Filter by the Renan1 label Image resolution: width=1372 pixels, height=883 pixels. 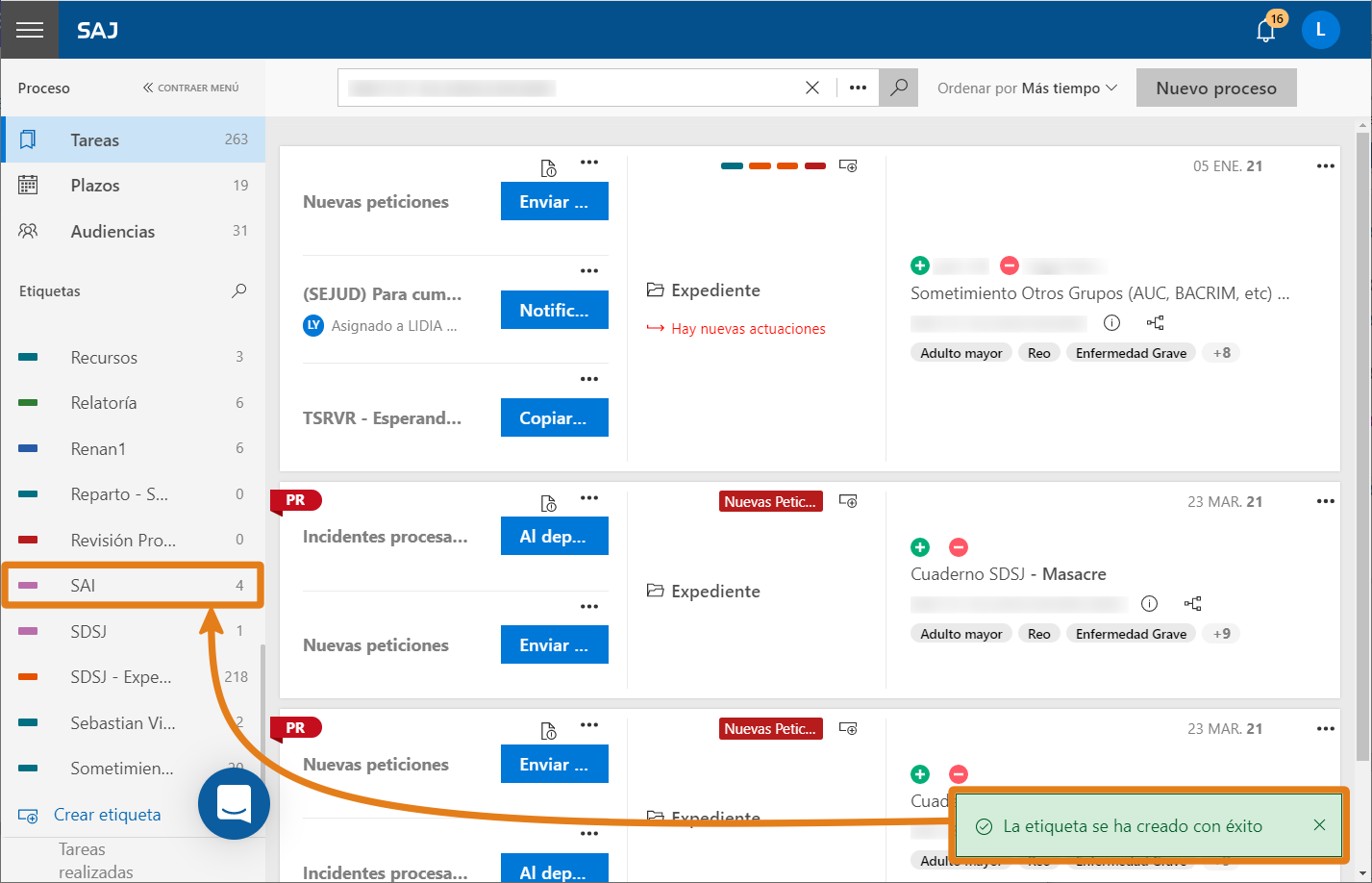pos(133,448)
